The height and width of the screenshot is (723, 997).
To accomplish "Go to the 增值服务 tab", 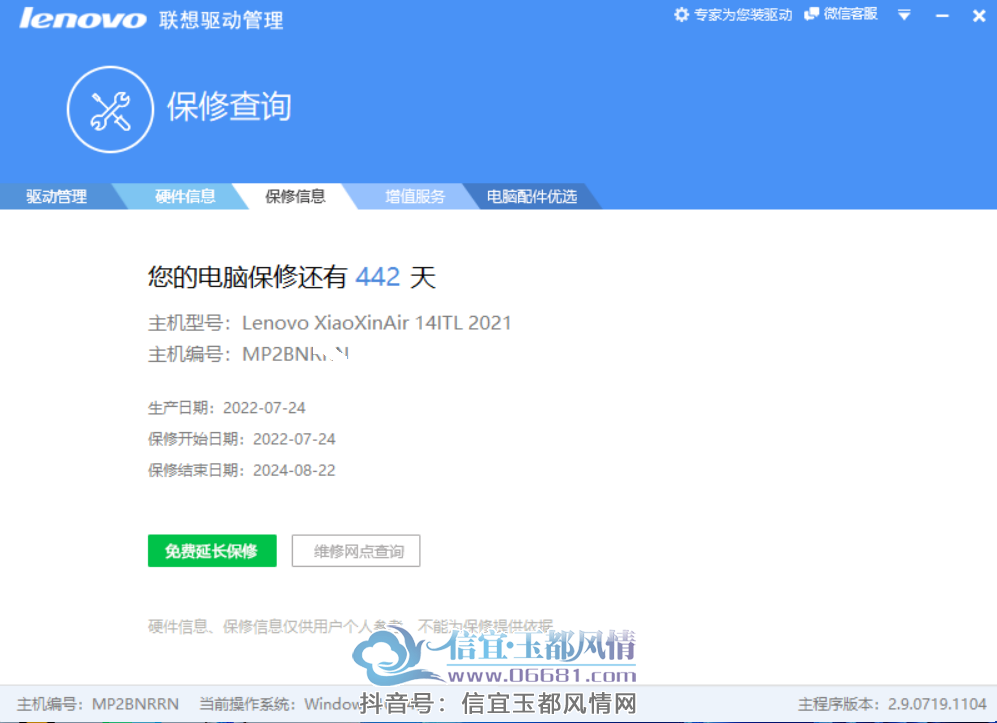I will coord(415,196).
